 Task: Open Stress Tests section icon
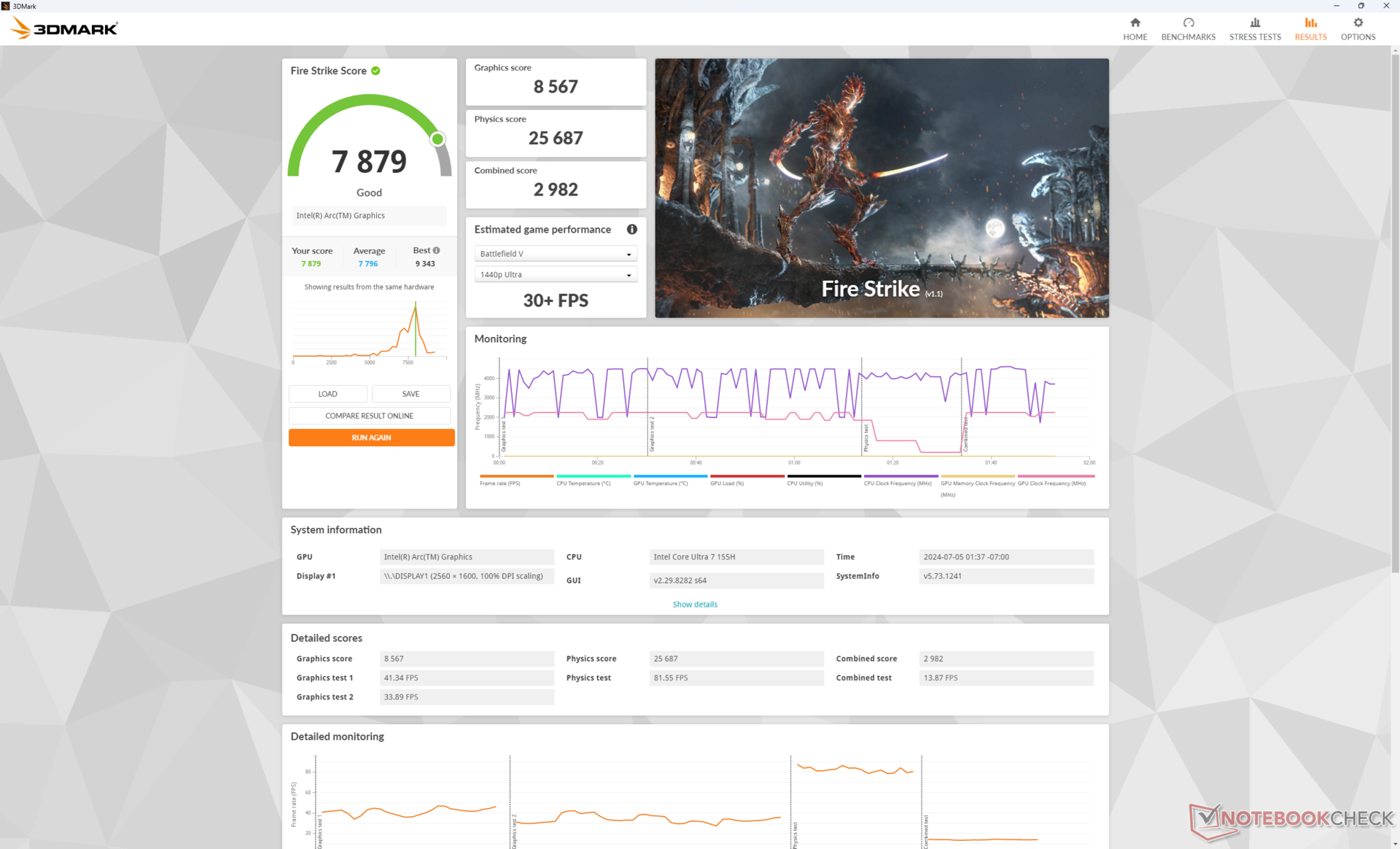(1254, 23)
